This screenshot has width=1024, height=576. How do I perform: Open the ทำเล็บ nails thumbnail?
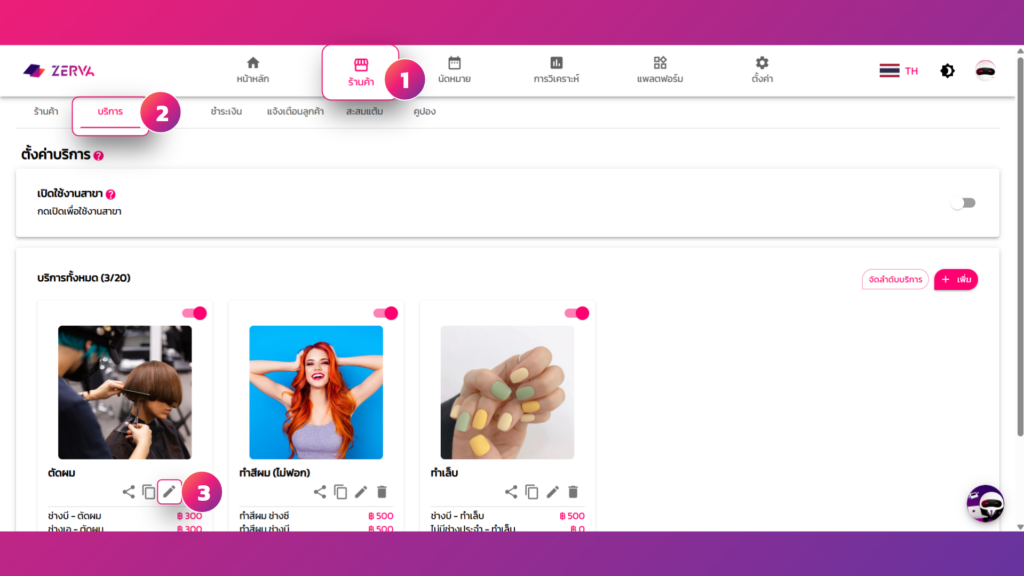(507, 392)
